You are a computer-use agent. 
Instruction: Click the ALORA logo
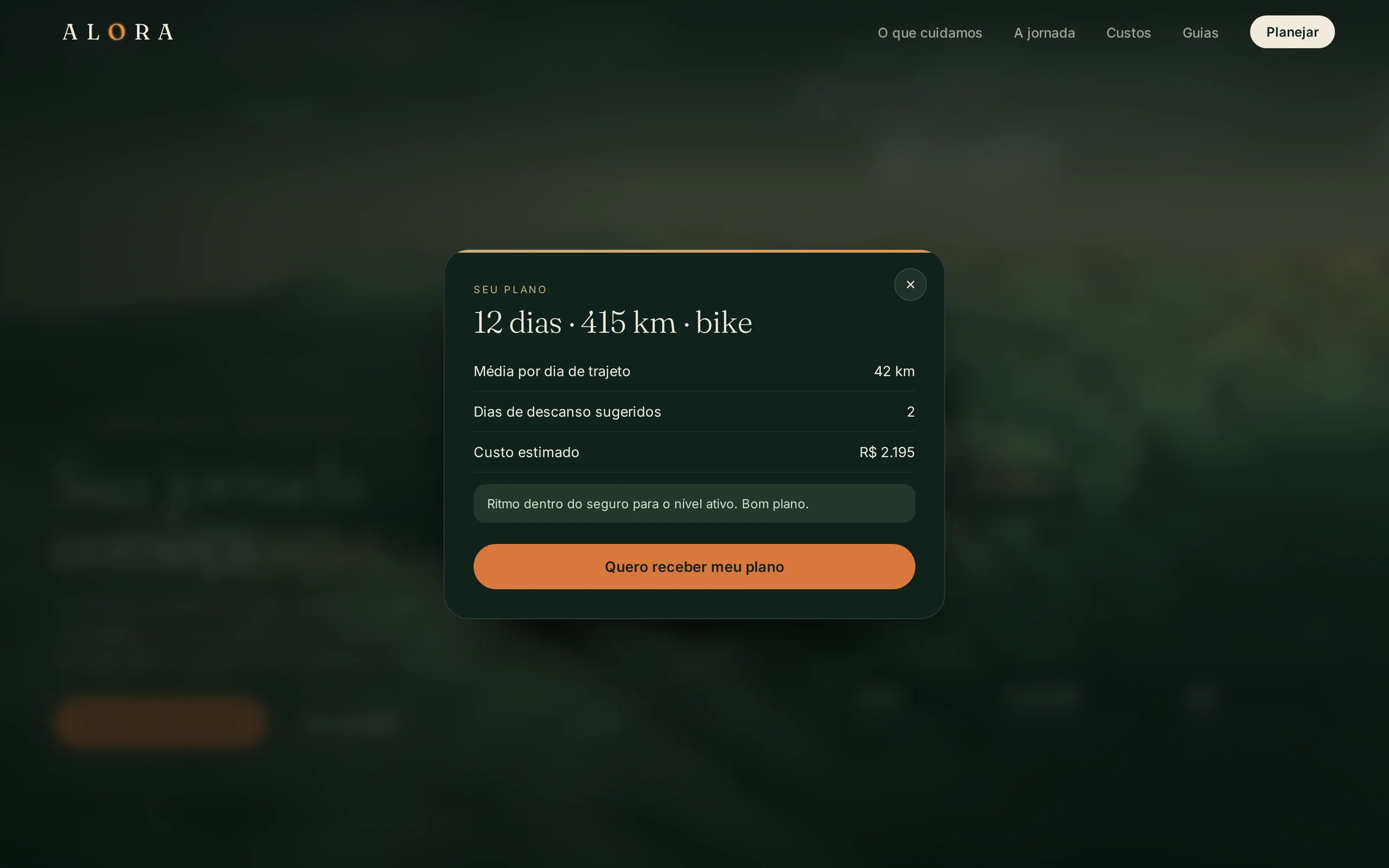point(118,32)
